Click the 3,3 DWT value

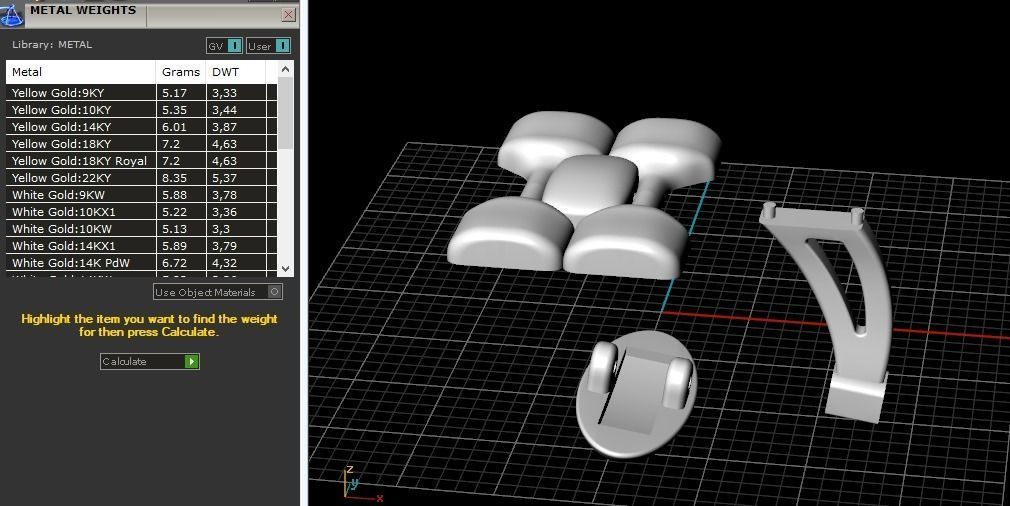221,229
